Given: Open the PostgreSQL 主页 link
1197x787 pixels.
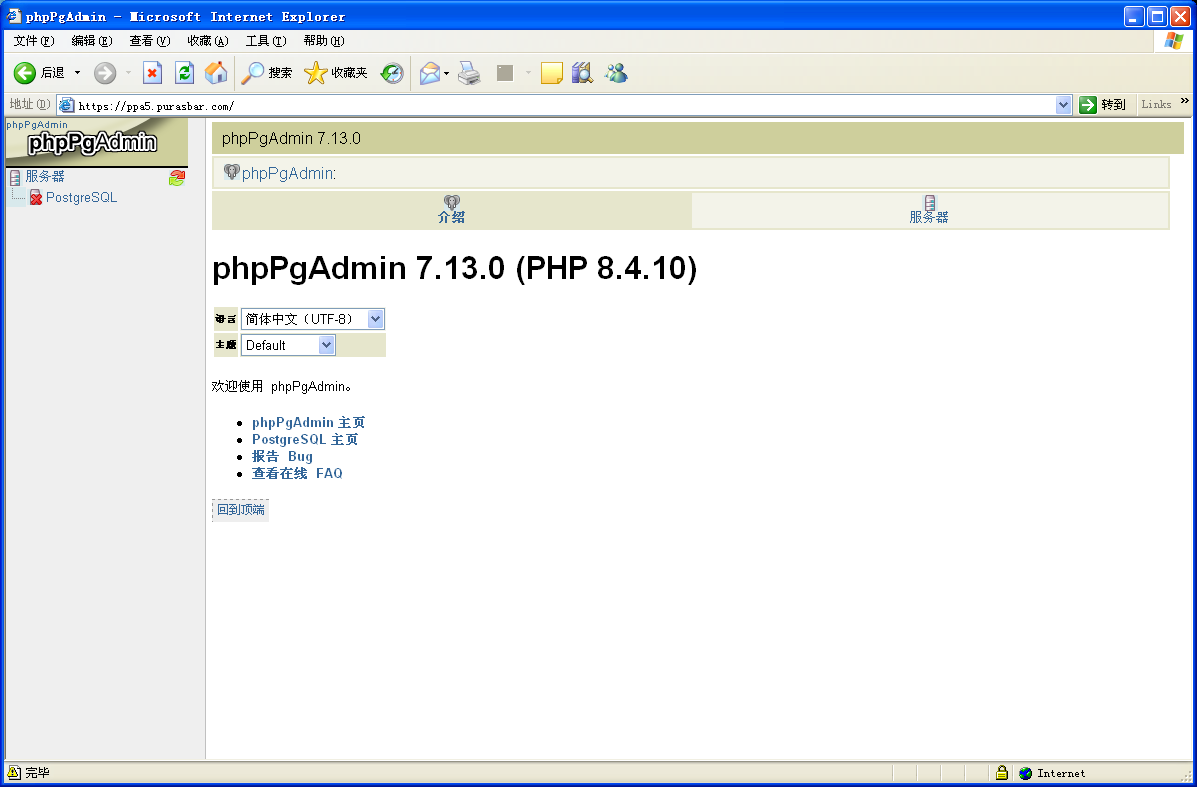Looking at the screenshot, I should [305, 440].
